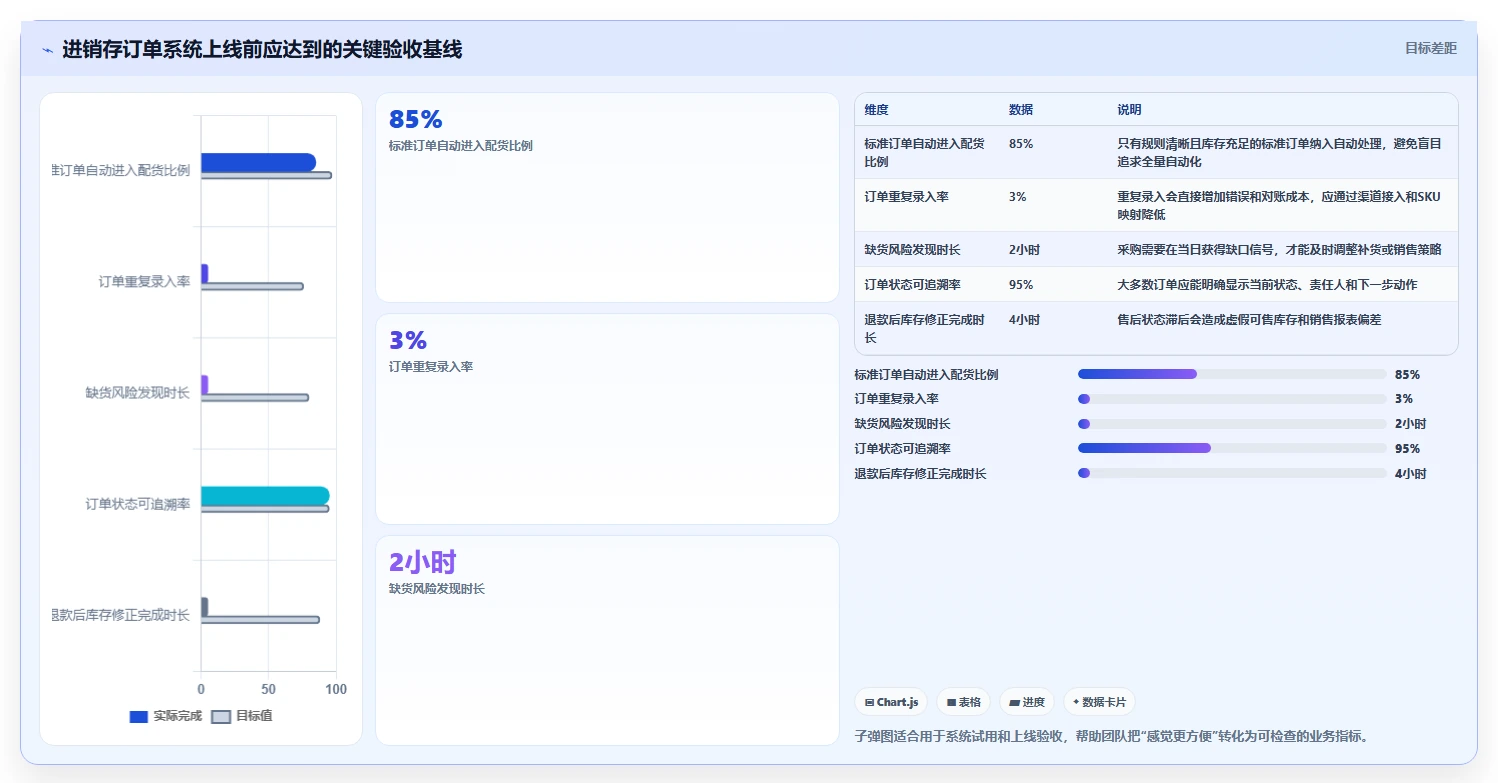Click the 说明 table column header
Viewport: 1498px width, 783px height.
[x=1129, y=110]
